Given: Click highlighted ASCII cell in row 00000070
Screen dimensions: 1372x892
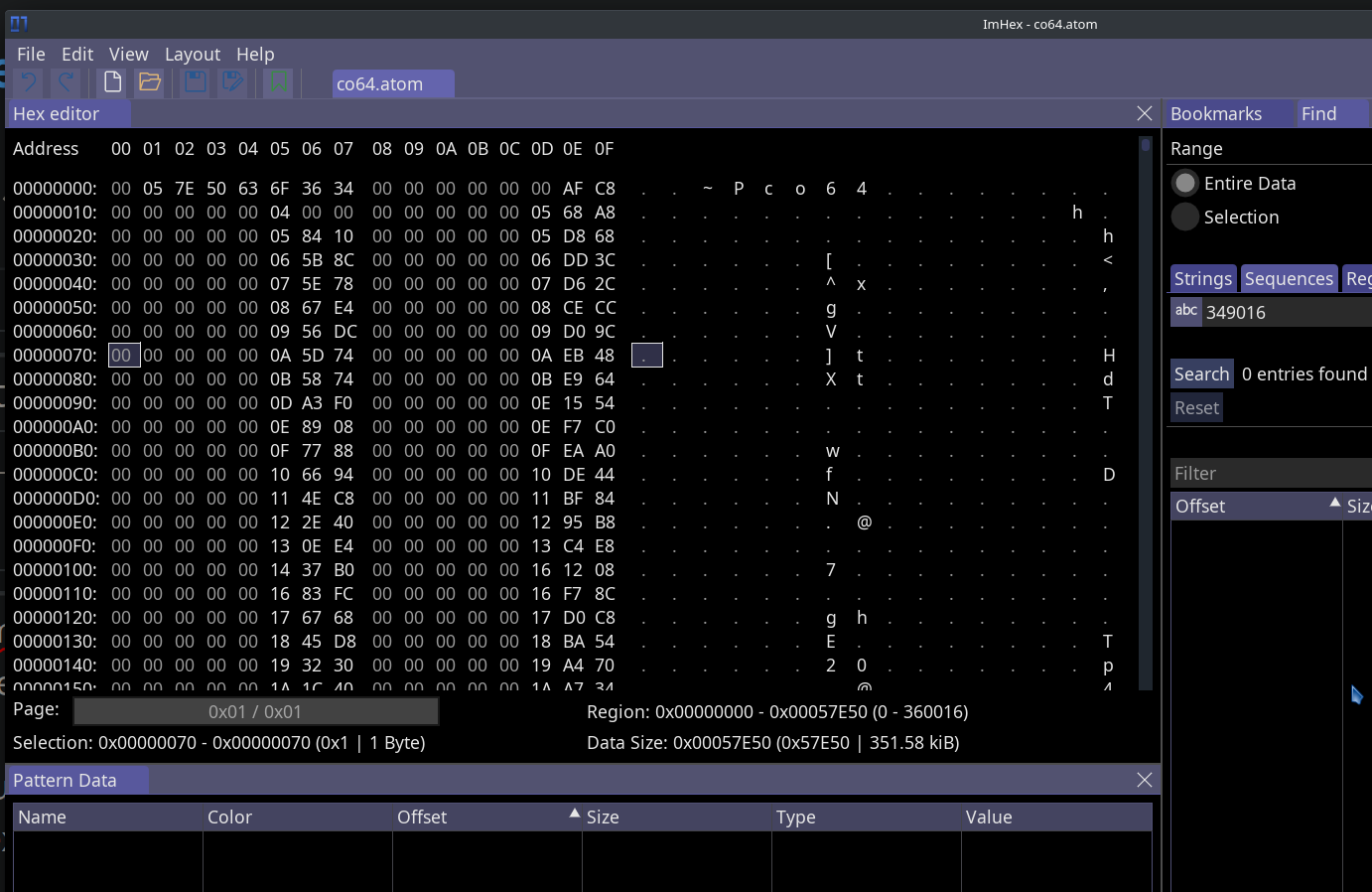Looking at the screenshot, I should point(646,355).
